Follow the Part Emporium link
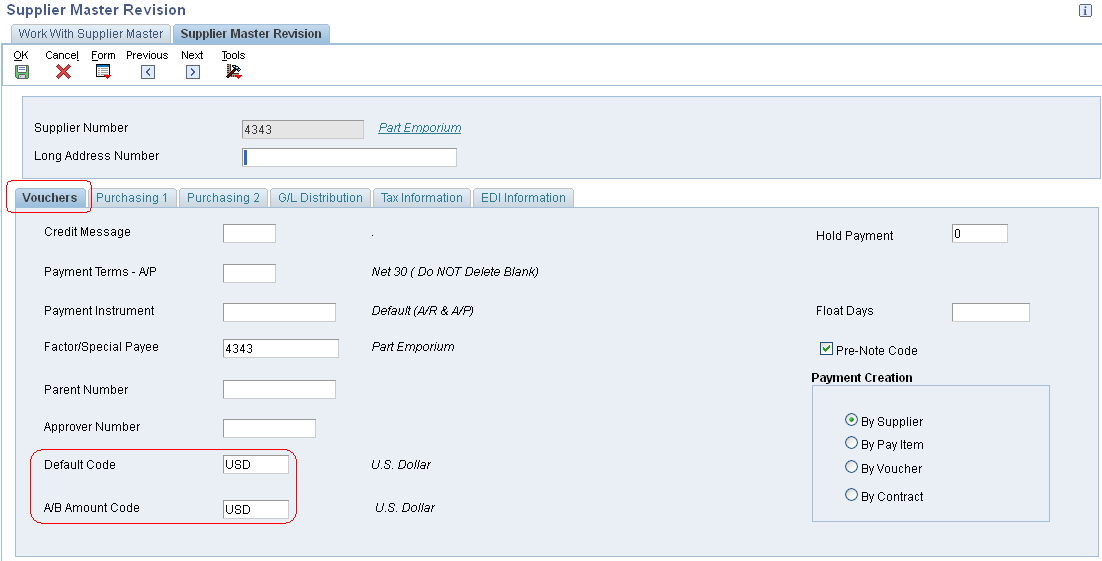This screenshot has width=1102, height=561. [420, 128]
